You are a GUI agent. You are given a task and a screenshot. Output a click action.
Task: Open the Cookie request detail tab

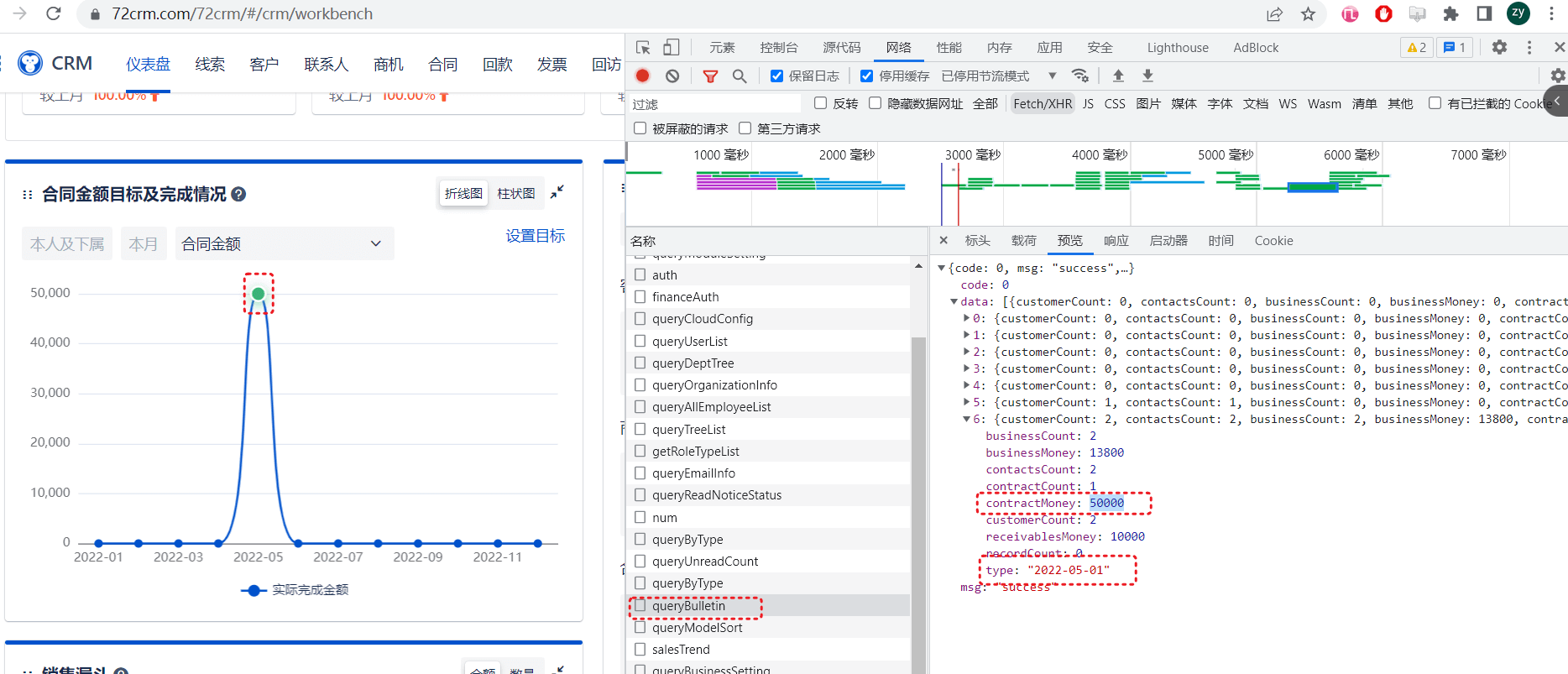1273,240
